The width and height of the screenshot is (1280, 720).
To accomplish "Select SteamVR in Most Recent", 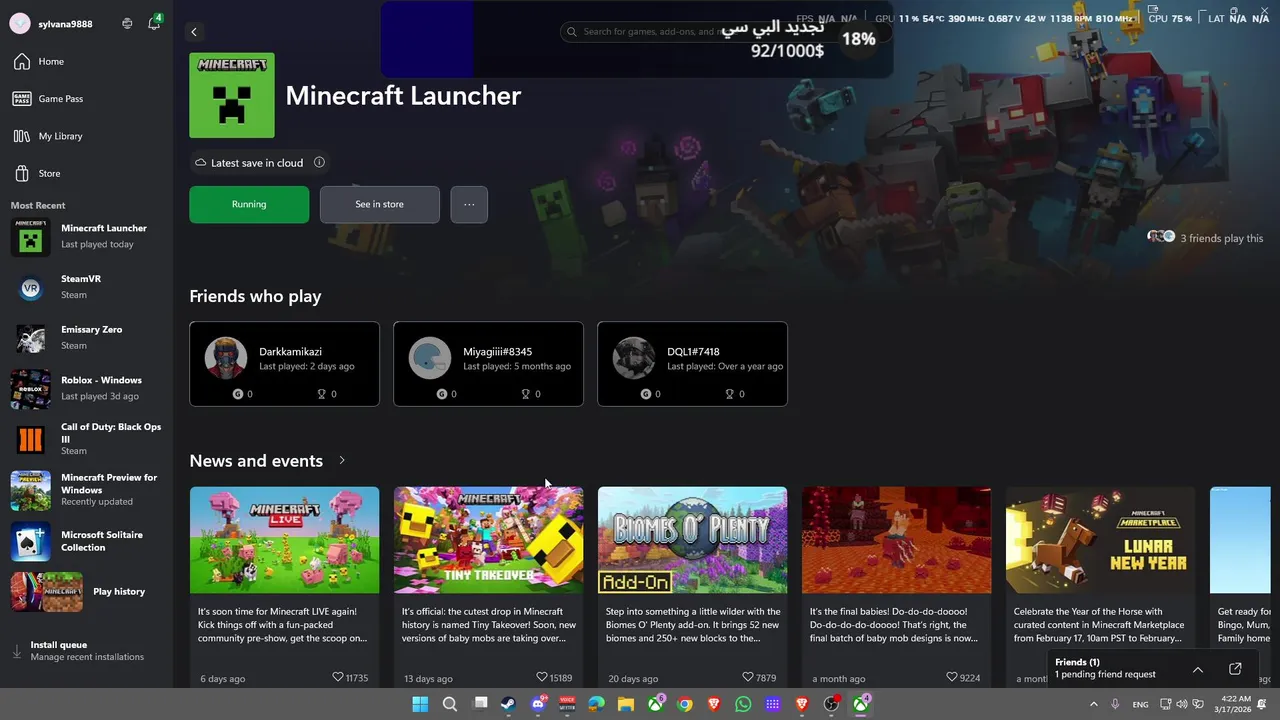I will point(86,287).
